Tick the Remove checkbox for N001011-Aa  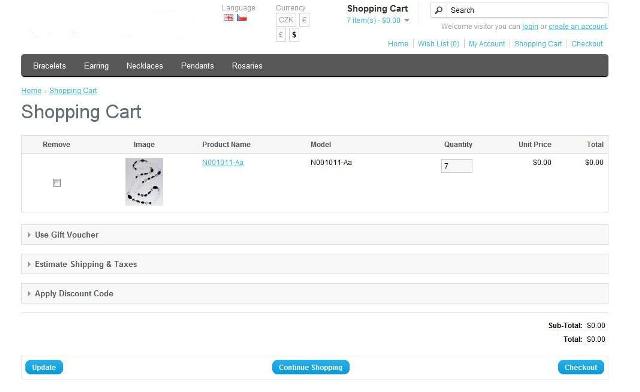click(x=57, y=183)
